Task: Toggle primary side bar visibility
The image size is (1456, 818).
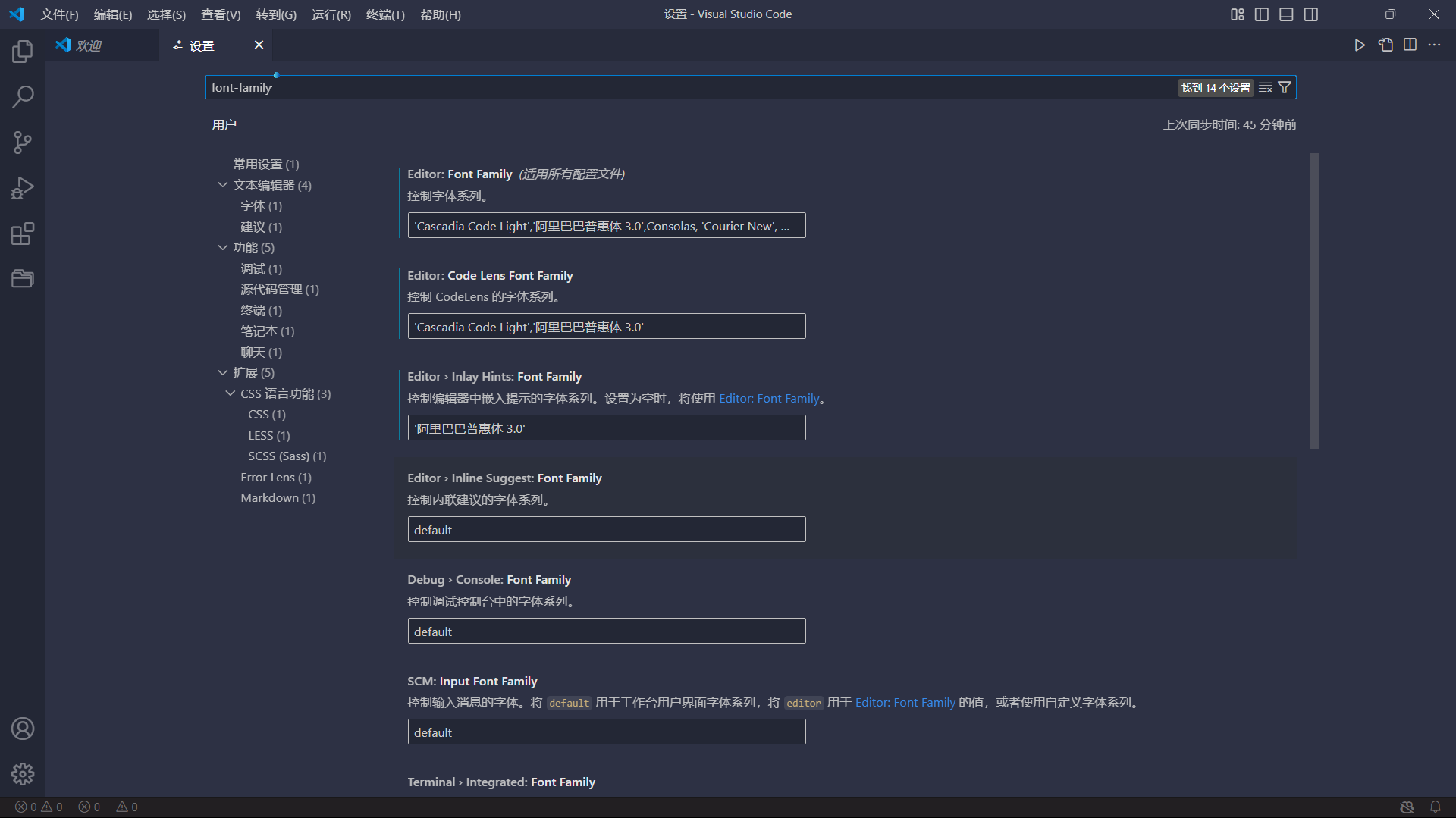Action: click(x=1262, y=14)
